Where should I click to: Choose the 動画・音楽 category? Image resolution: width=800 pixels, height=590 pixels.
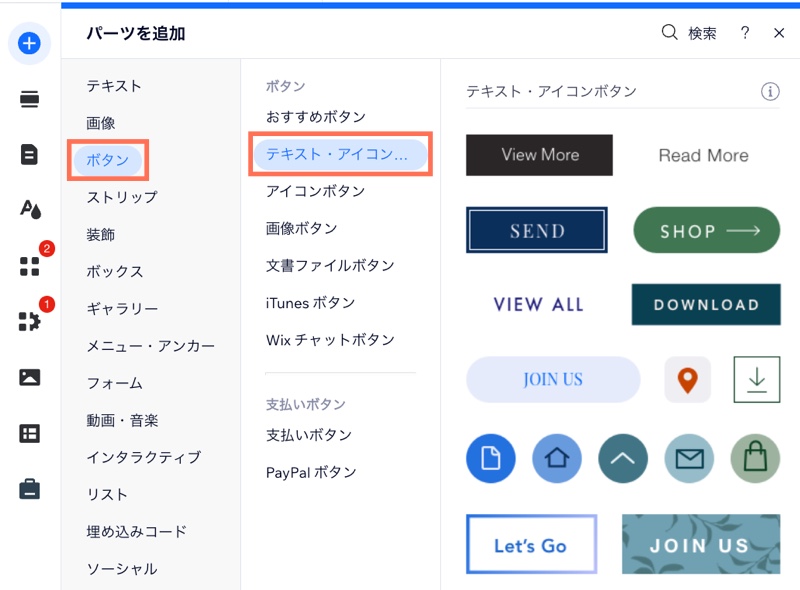tap(122, 421)
